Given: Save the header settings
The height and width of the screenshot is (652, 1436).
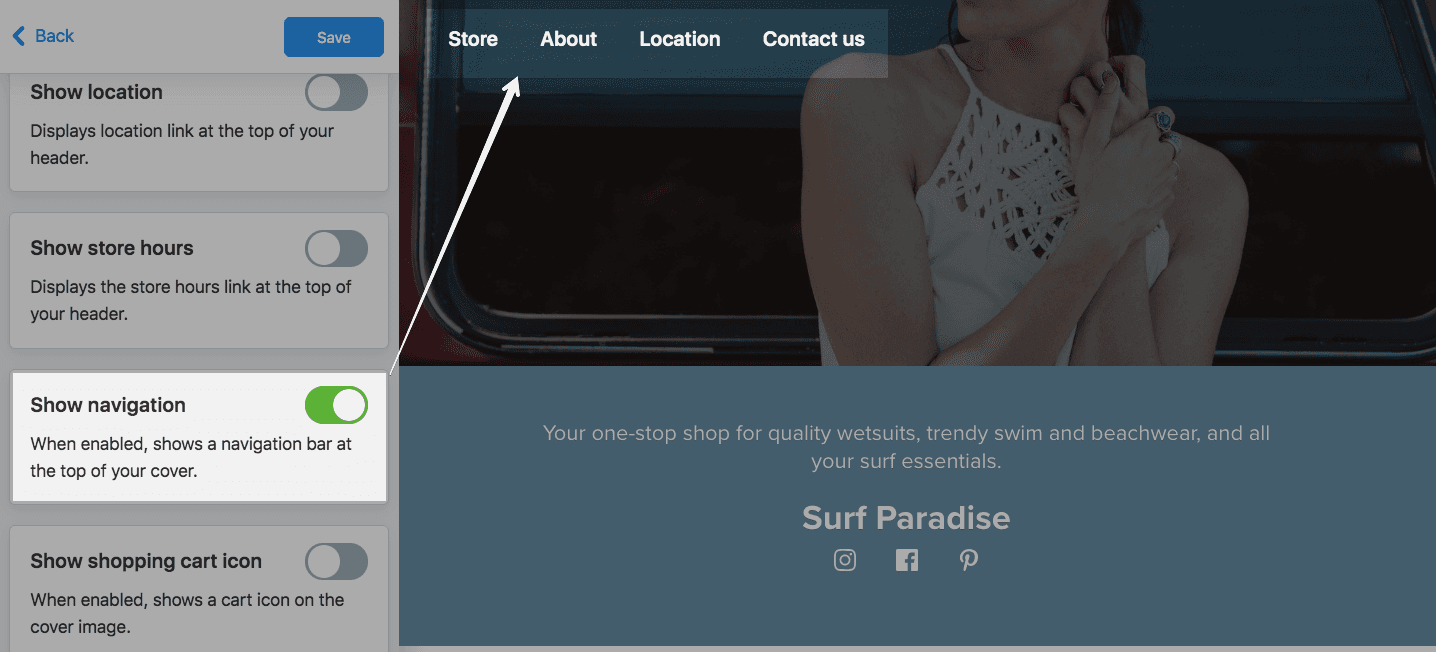Looking at the screenshot, I should point(334,37).
